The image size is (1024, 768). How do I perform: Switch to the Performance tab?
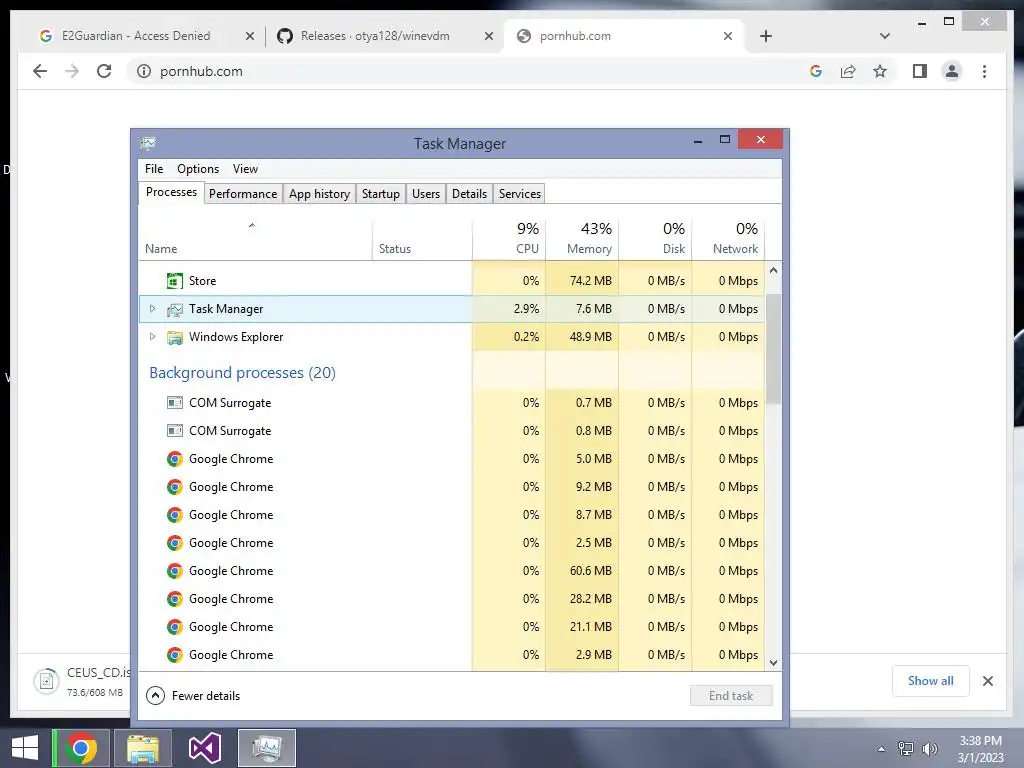[243, 194]
